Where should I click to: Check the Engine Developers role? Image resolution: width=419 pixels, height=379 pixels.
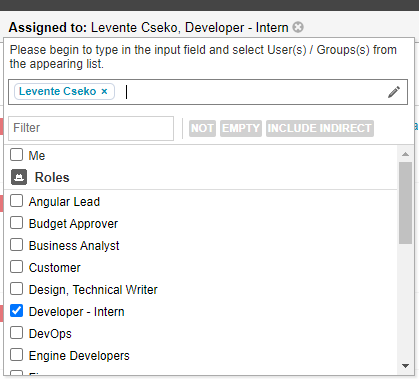click(16, 355)
